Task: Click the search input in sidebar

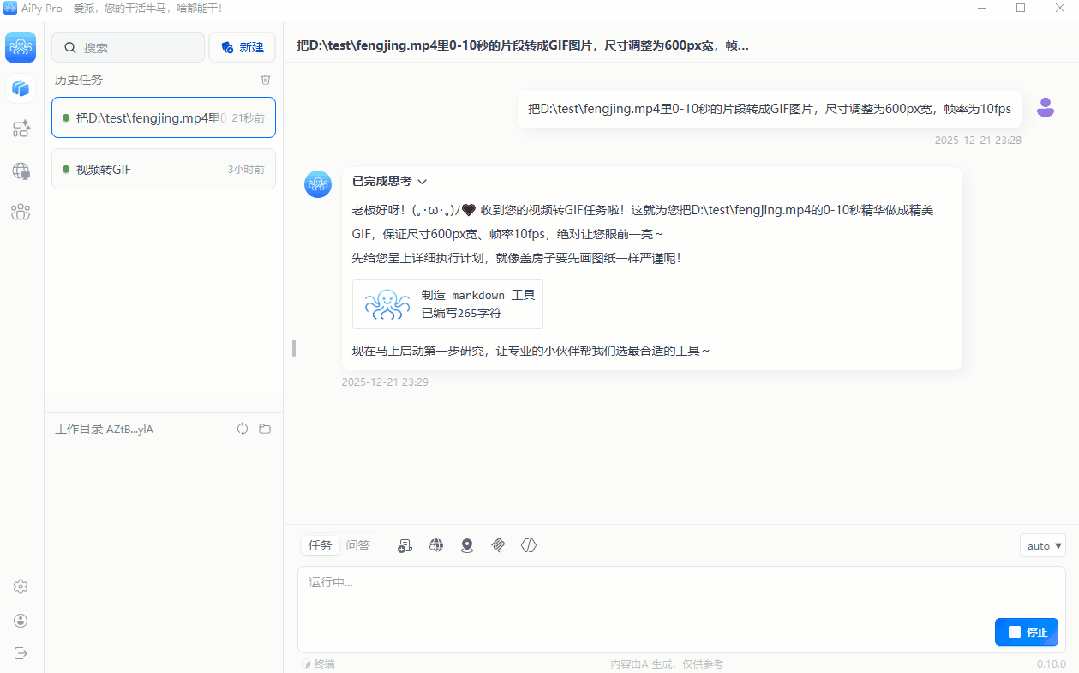Action: click(x=128, y=47)
